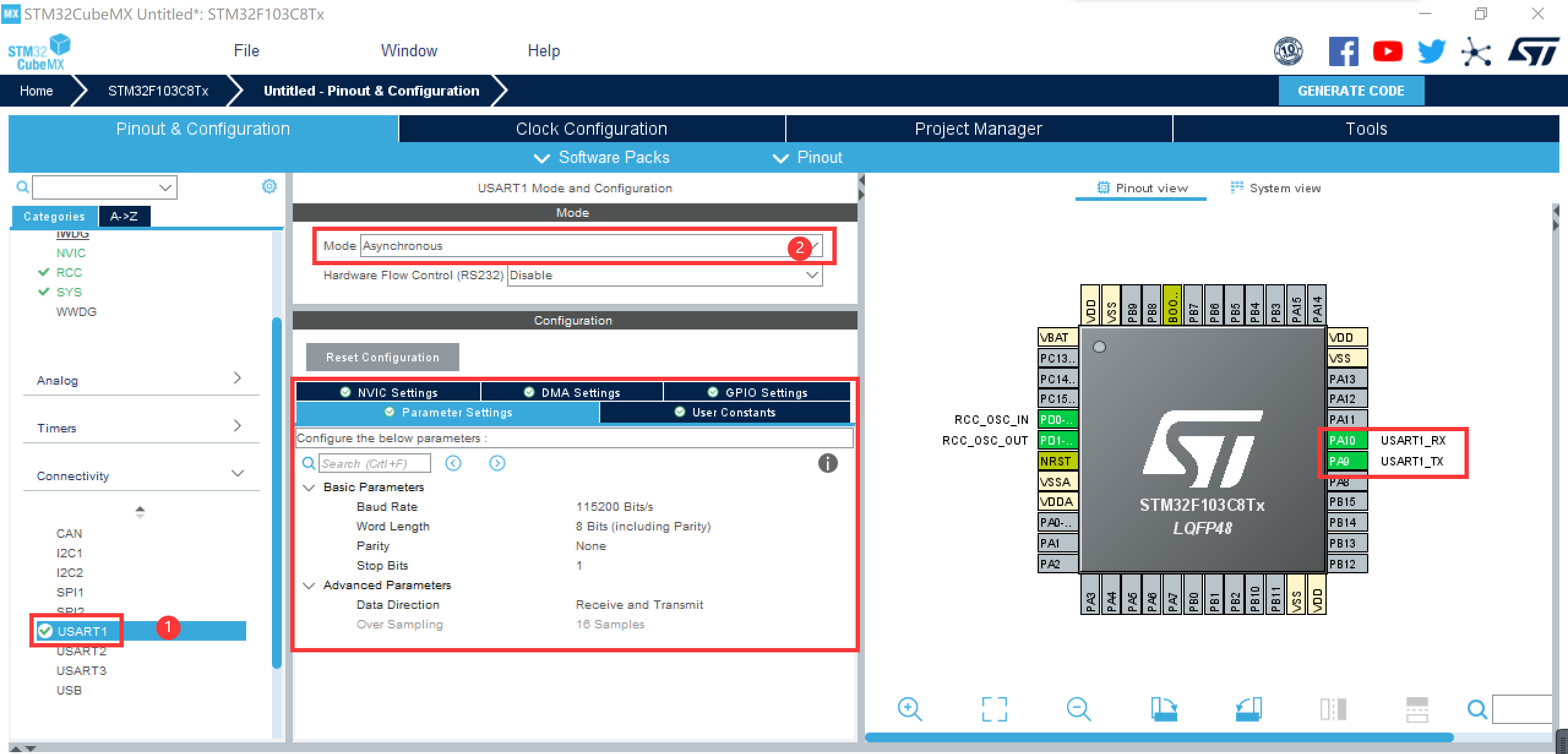Open the Facebook icon link
Screen dimensions: 1568x754
[1343, 51]
